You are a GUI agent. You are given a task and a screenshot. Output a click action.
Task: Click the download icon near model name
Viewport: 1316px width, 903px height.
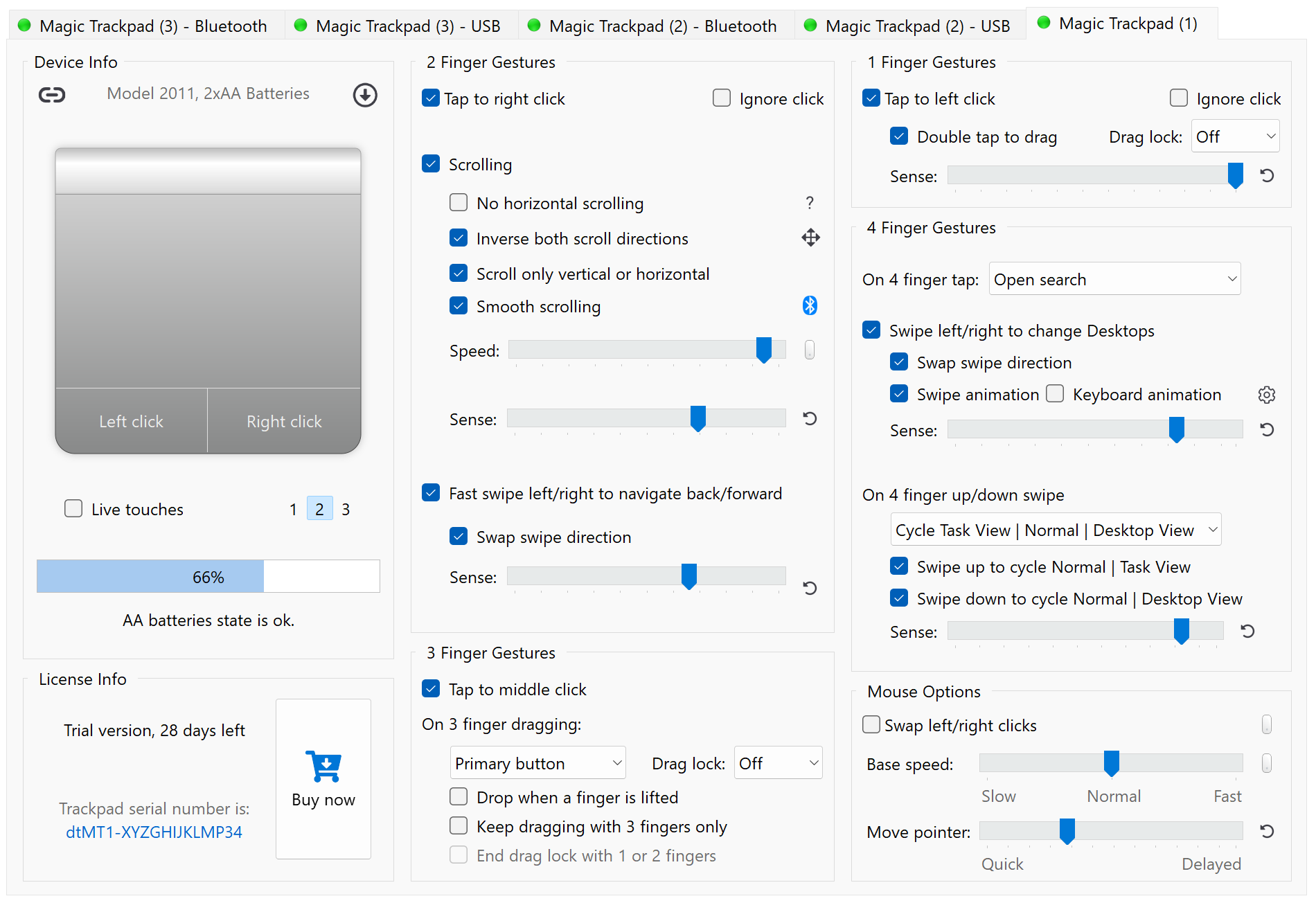click(364, 96)
